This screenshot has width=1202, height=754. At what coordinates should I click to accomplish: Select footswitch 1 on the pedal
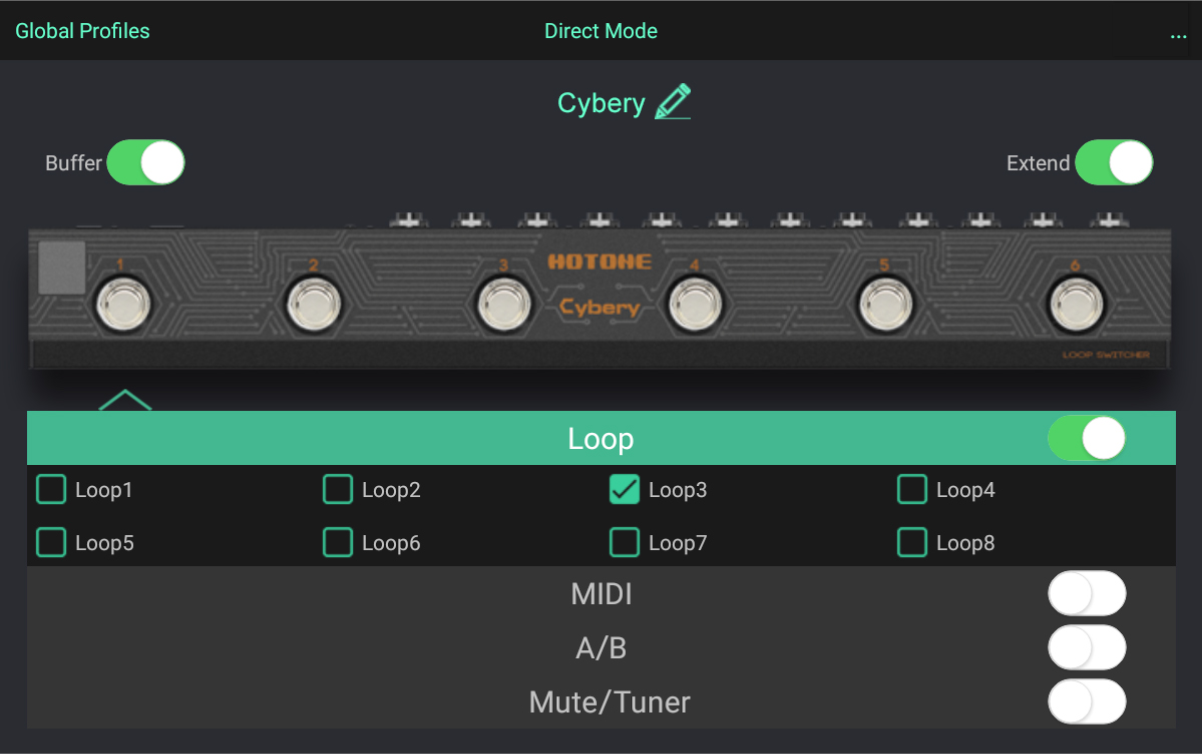tap(123, 304)
